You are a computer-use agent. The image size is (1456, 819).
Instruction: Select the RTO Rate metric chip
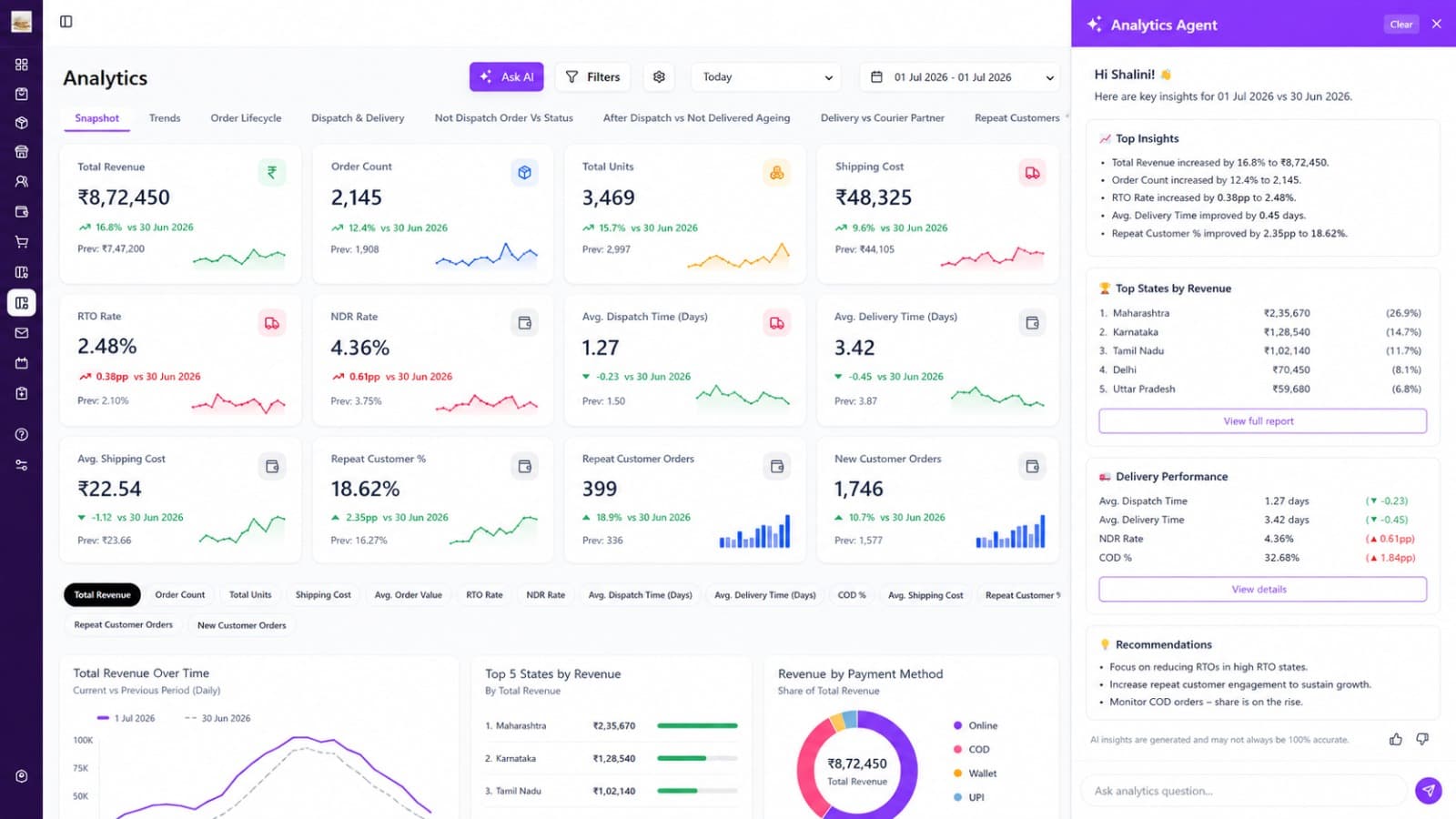coord(484,595)
